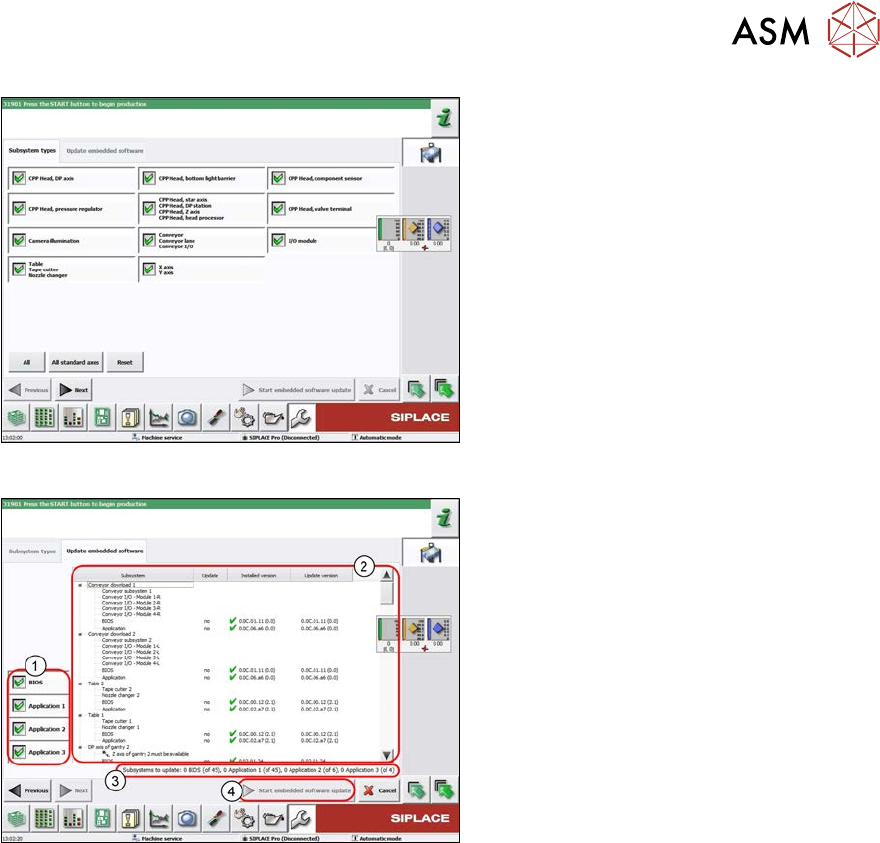The image size is (880, 843).
Task: Click the scroll down arrow of the subsystem list
Action: coord(387,755)
